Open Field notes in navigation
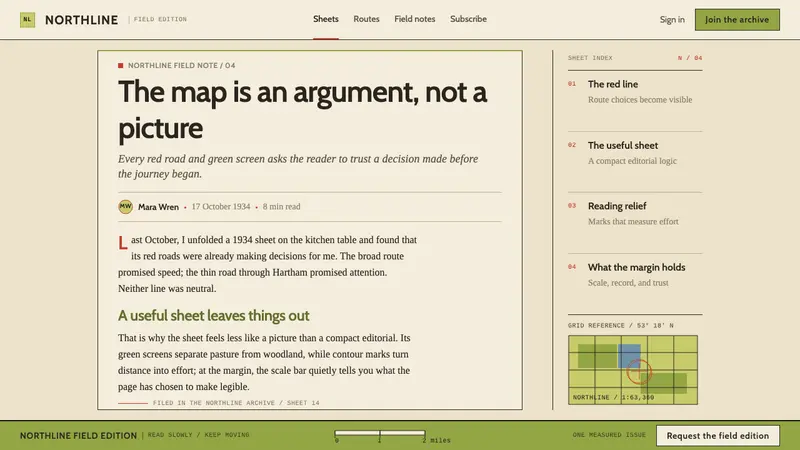Screen dimensions: 800x450 (414, 19)
